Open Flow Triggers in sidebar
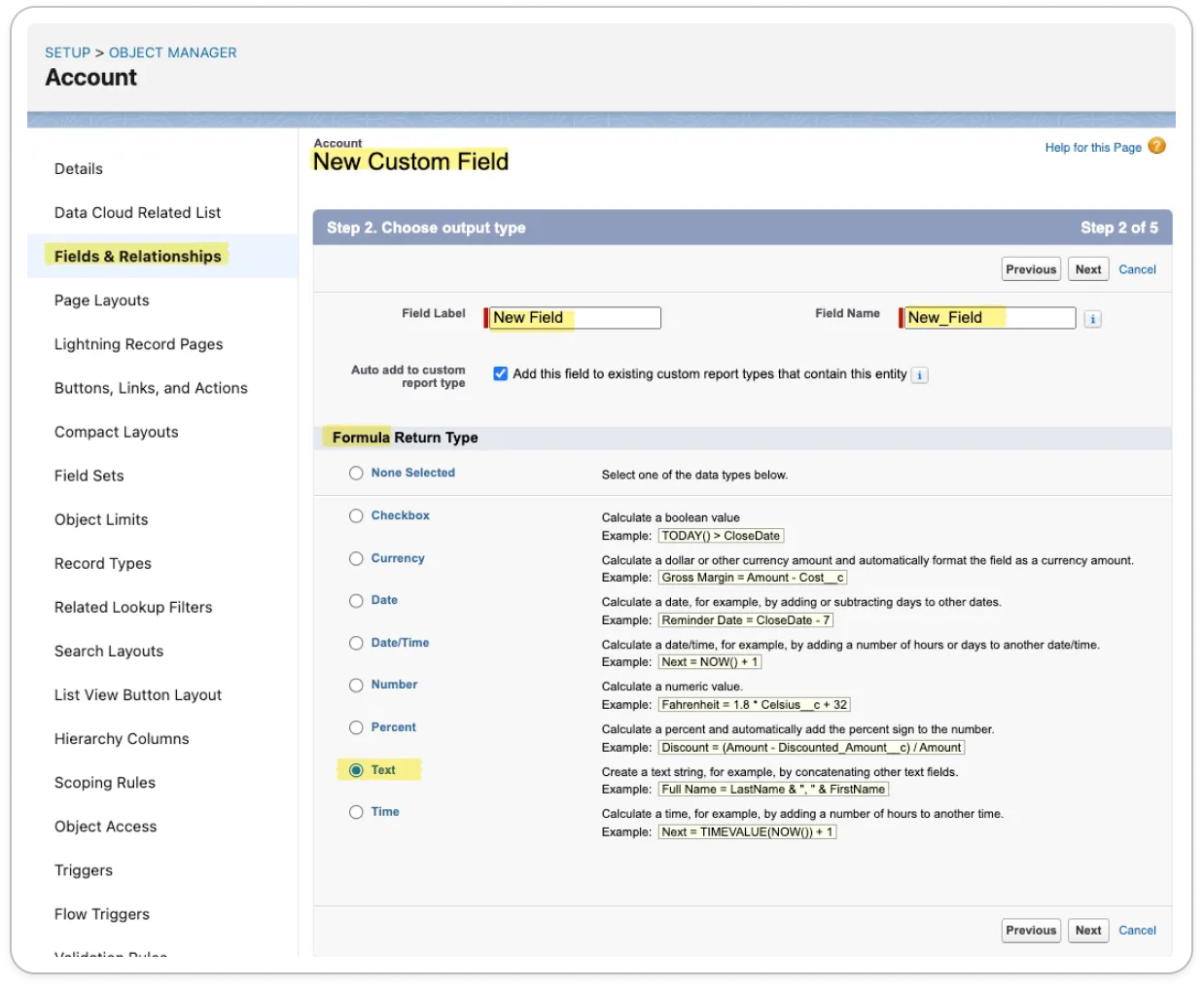1204x988 pixels. tap(102, 913)
